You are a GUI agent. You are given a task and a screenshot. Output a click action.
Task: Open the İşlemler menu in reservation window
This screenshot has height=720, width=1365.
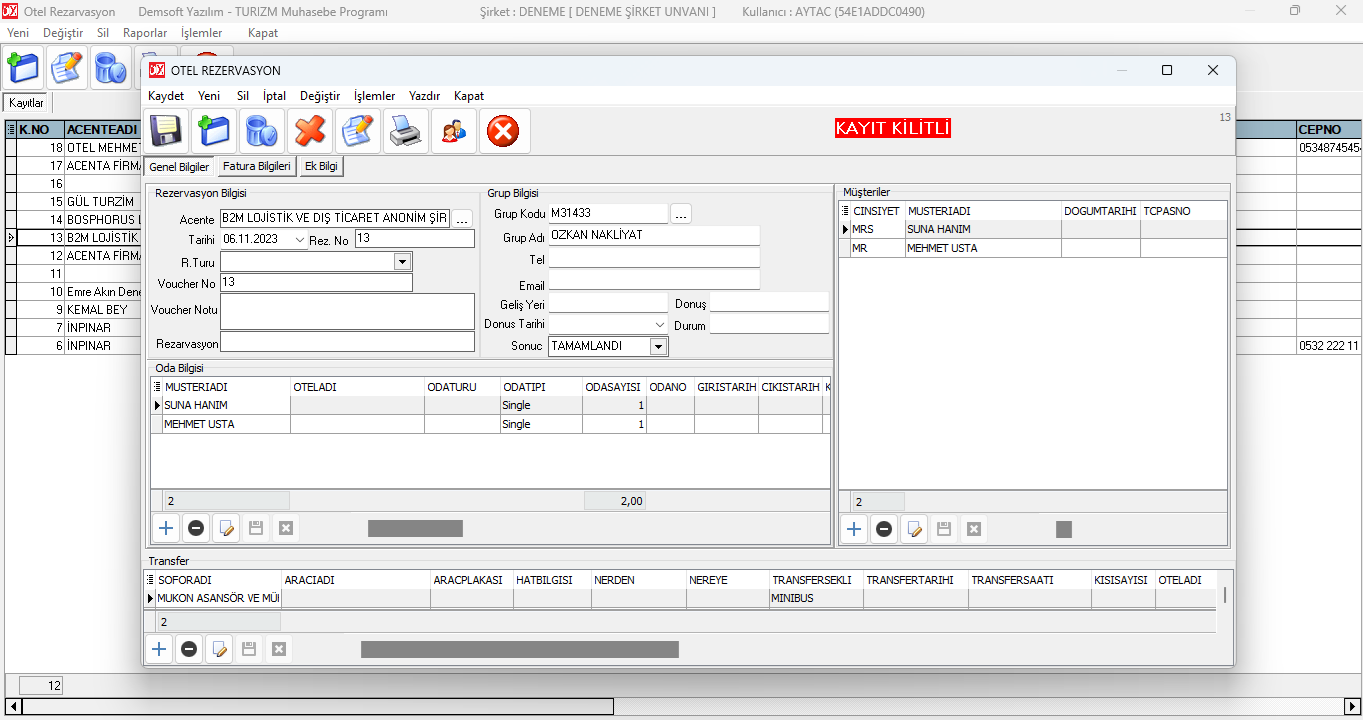click(374, 96)
